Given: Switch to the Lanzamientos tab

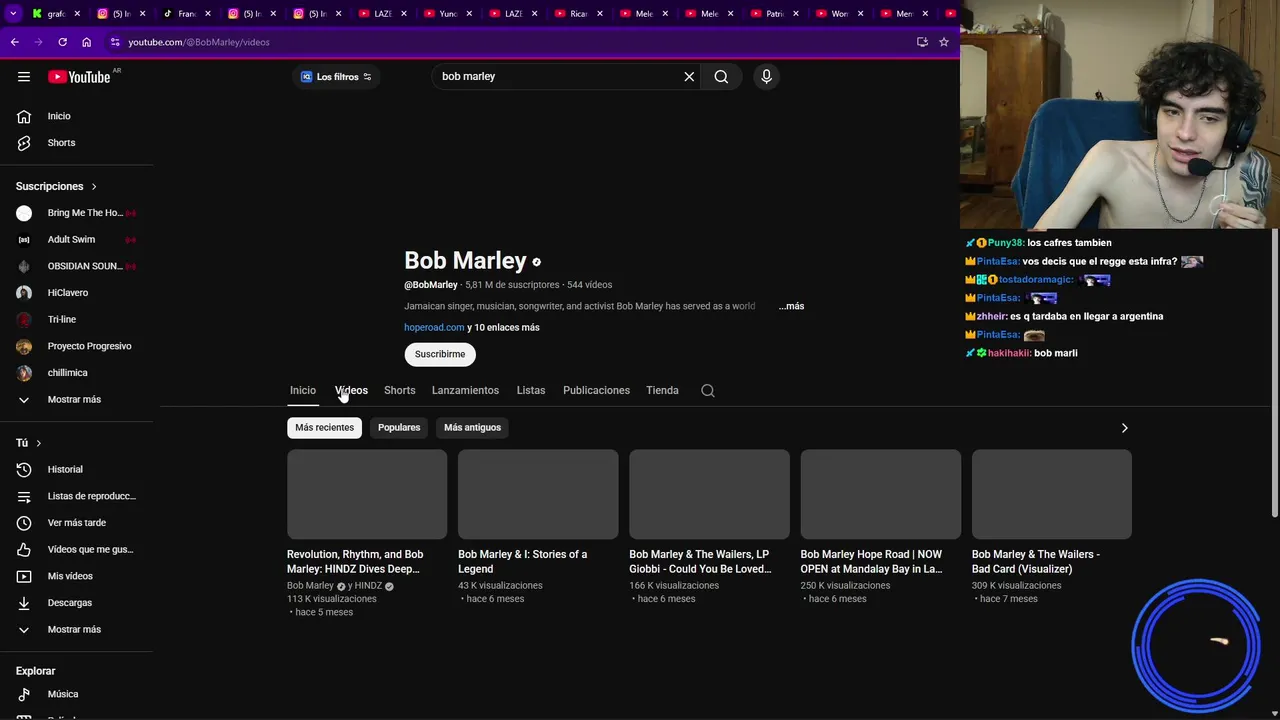Looking at the screenshot, I should tap(465, 391).
